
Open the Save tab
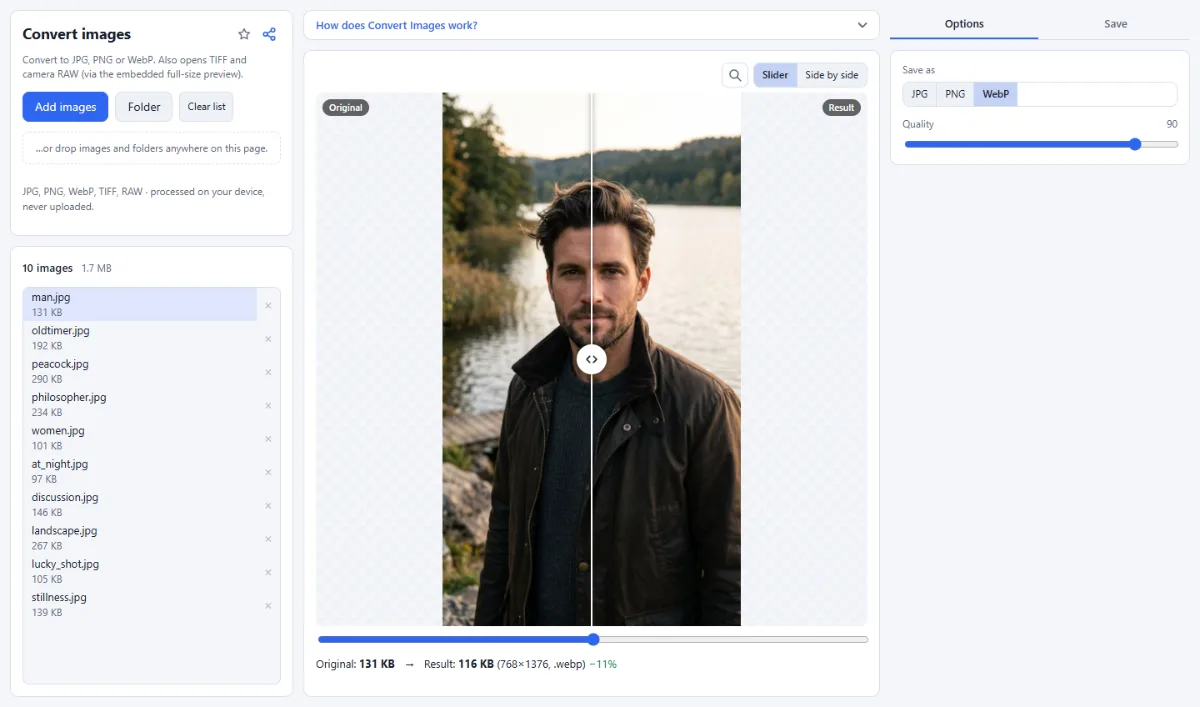[1116, 24]
